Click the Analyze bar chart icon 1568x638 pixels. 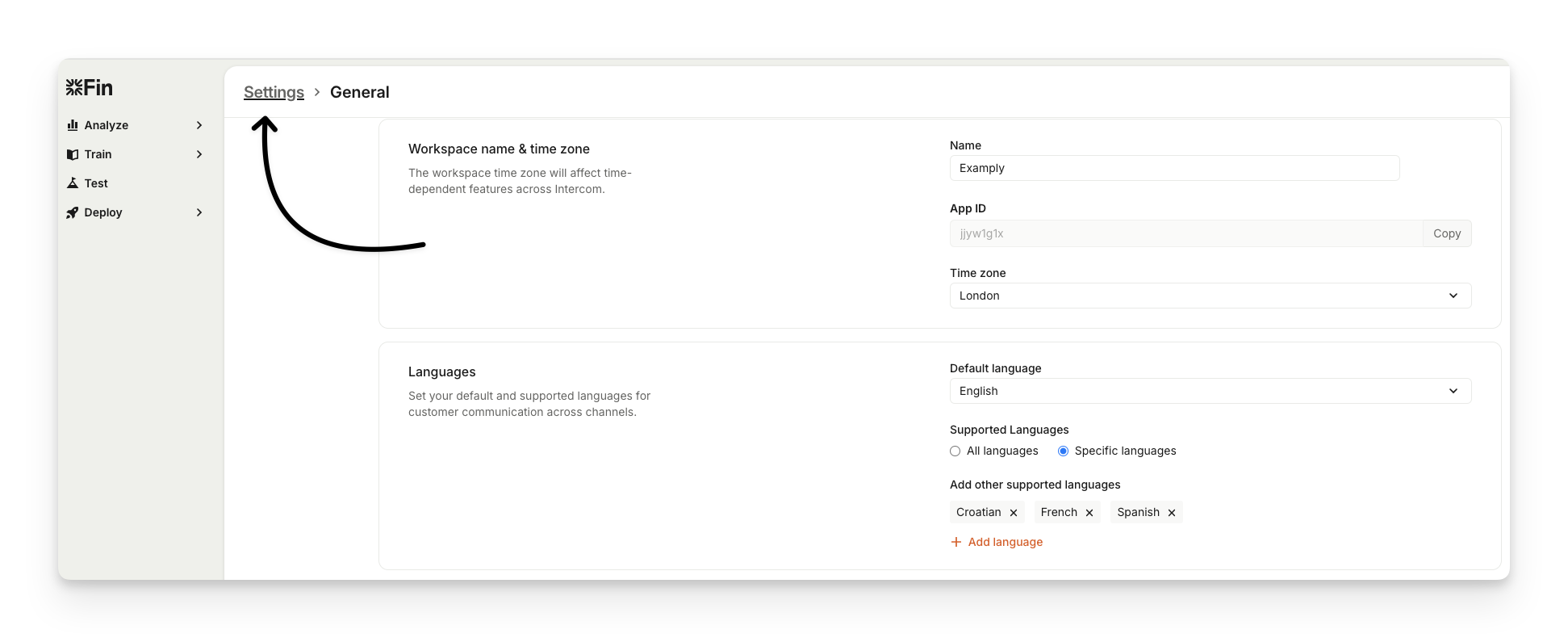point(73,125)
